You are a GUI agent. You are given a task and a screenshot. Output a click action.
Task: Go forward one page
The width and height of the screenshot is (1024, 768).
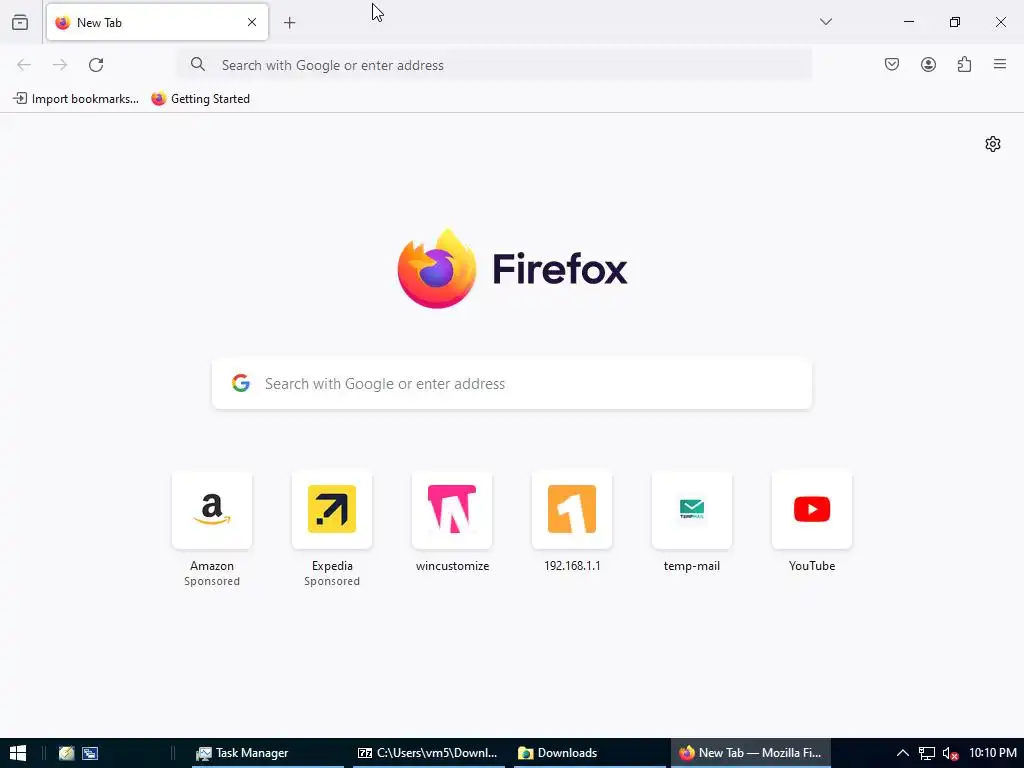pos(60,65)
